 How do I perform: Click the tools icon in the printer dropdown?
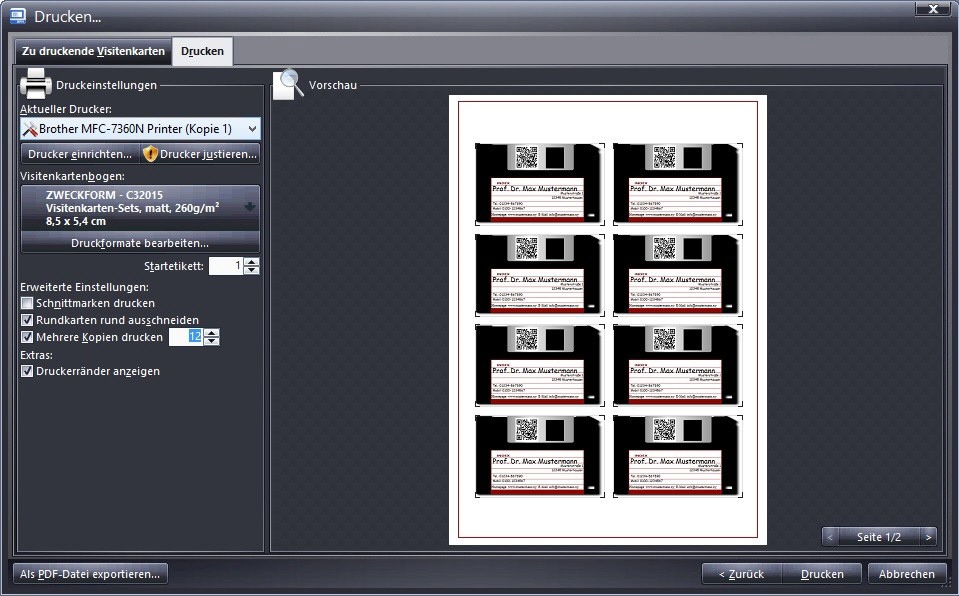tap(30, 129)
